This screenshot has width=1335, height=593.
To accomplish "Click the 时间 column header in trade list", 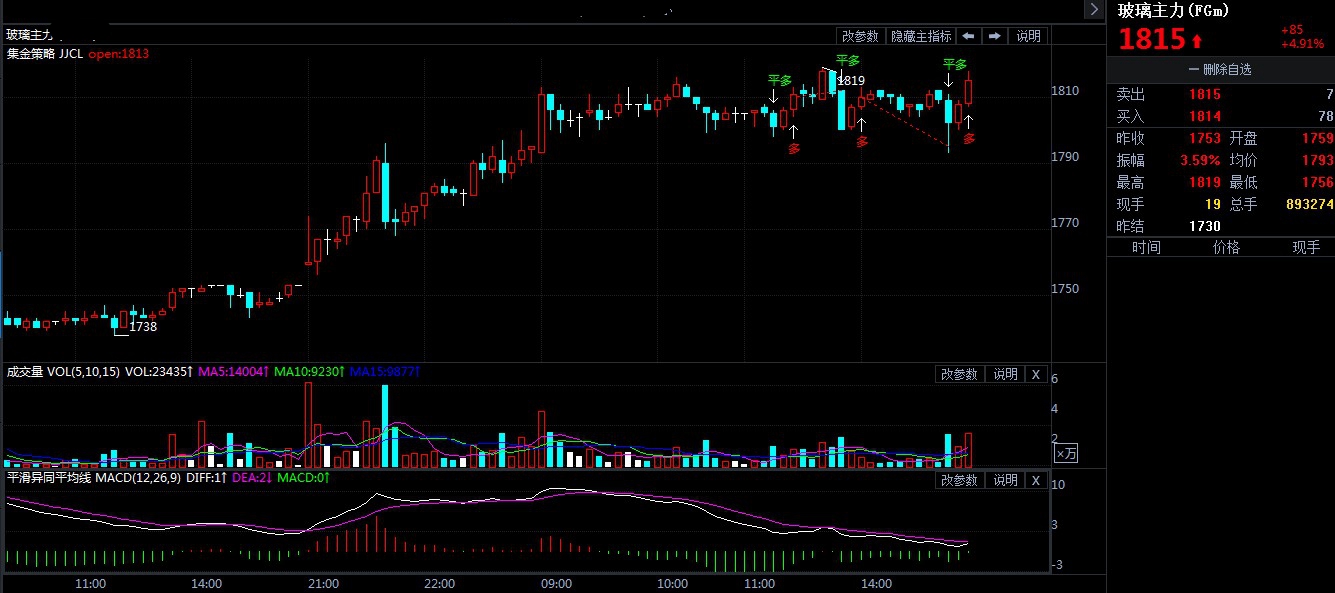I will (1146, 248).
